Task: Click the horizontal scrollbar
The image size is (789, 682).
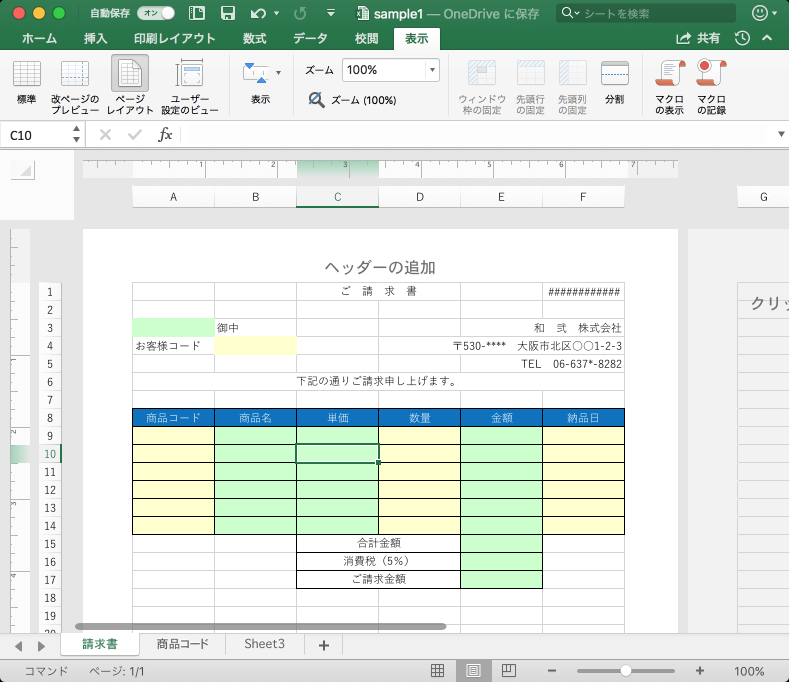Action: click(261, 627)
